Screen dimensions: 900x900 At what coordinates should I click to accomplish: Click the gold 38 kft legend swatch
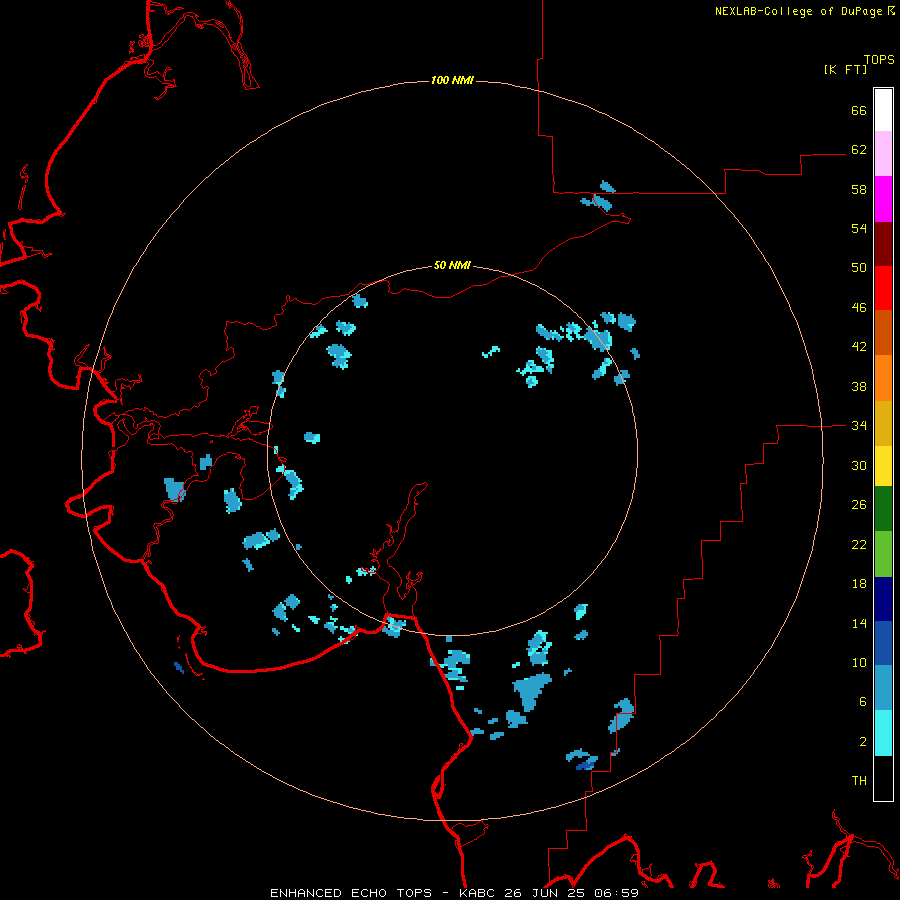tap(883, 423)
